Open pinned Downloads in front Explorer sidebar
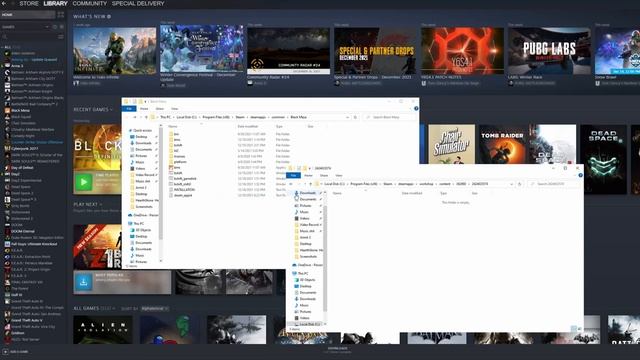Viewport: 640px width, 360px height. click(x=308, y=193)
